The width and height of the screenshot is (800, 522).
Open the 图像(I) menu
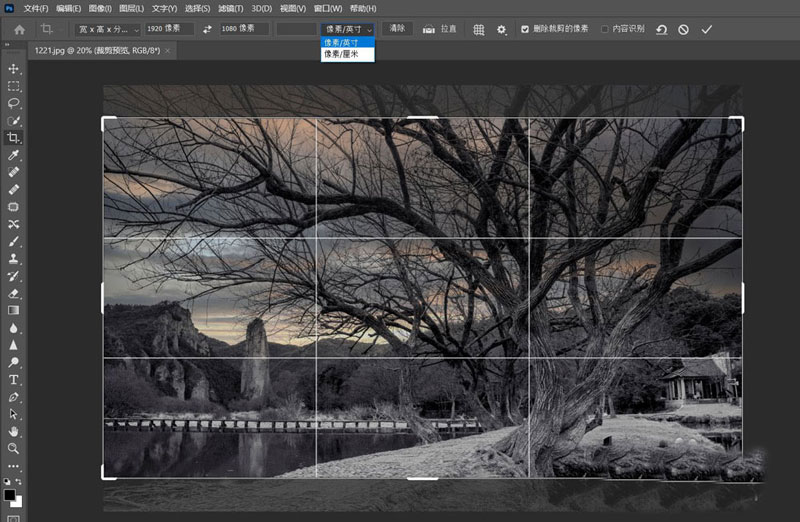tap(100, 8)
